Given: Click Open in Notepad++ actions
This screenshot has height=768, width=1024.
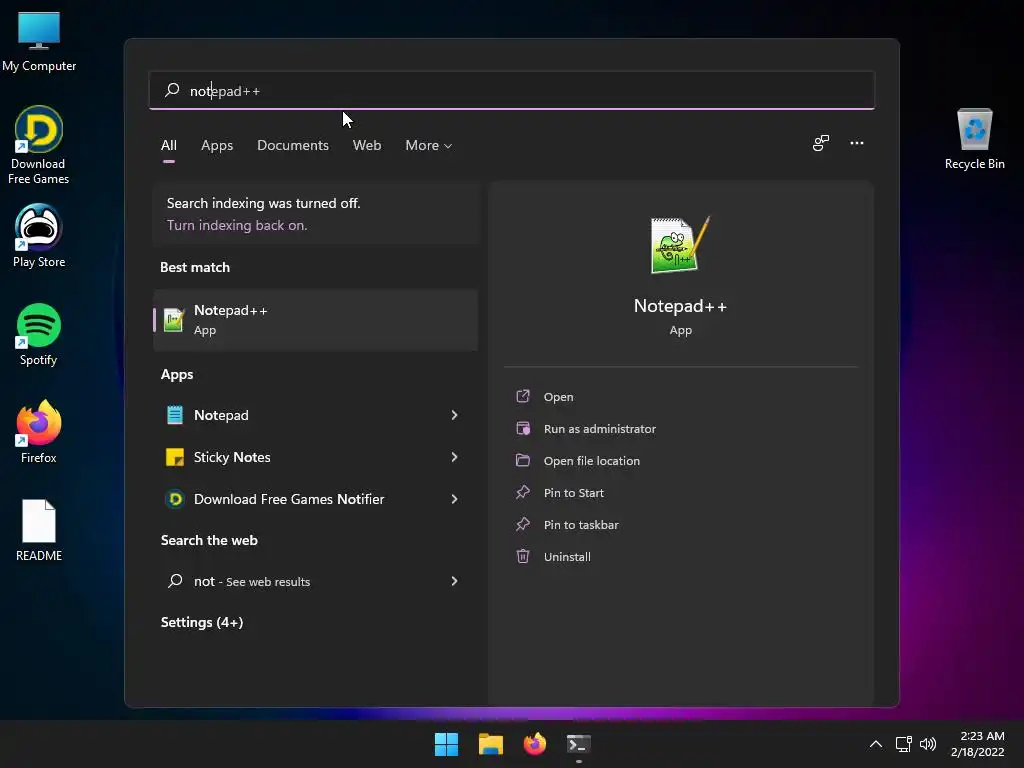Looking at the screenshot, I should (558, 396).
